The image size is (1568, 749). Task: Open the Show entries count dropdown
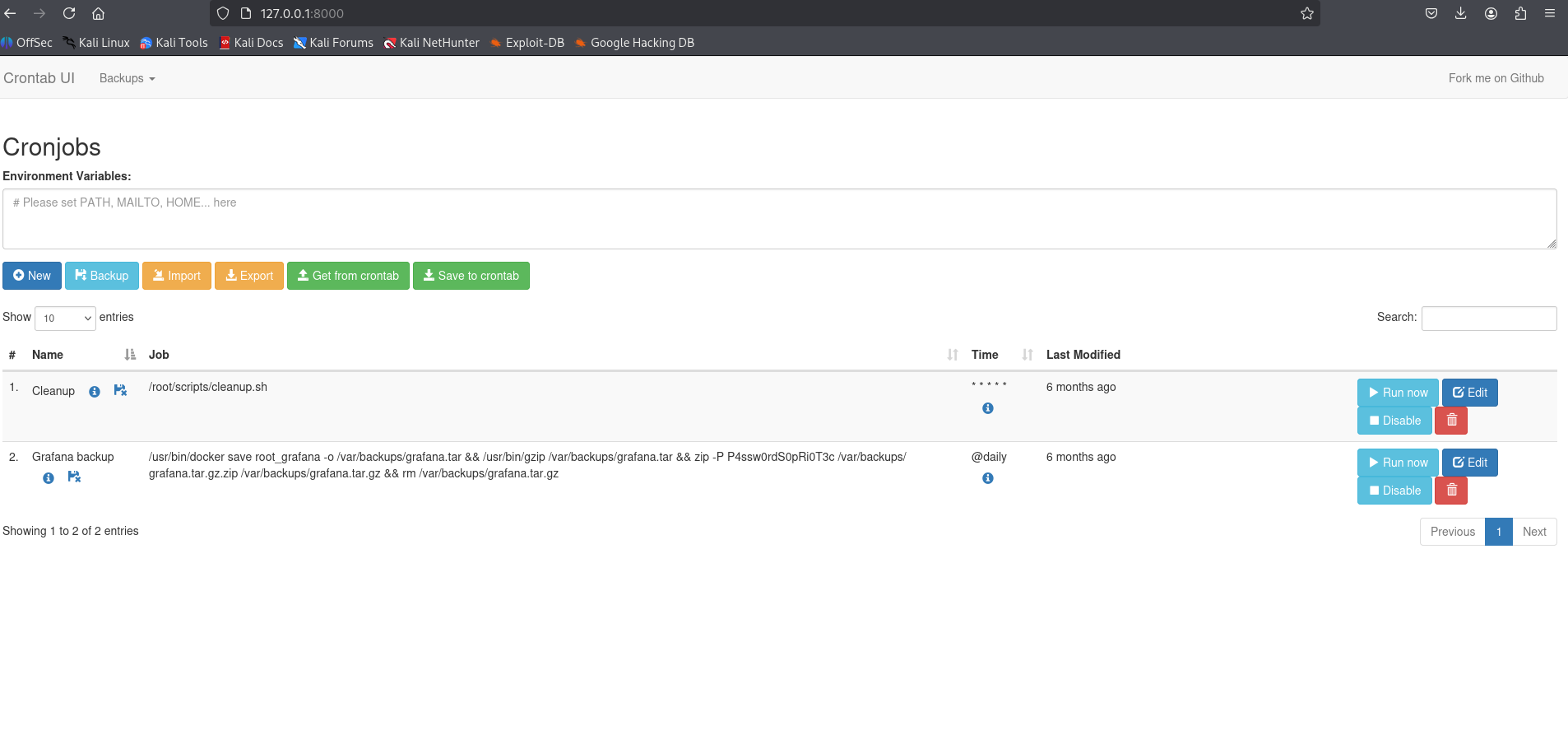(65, 319)
